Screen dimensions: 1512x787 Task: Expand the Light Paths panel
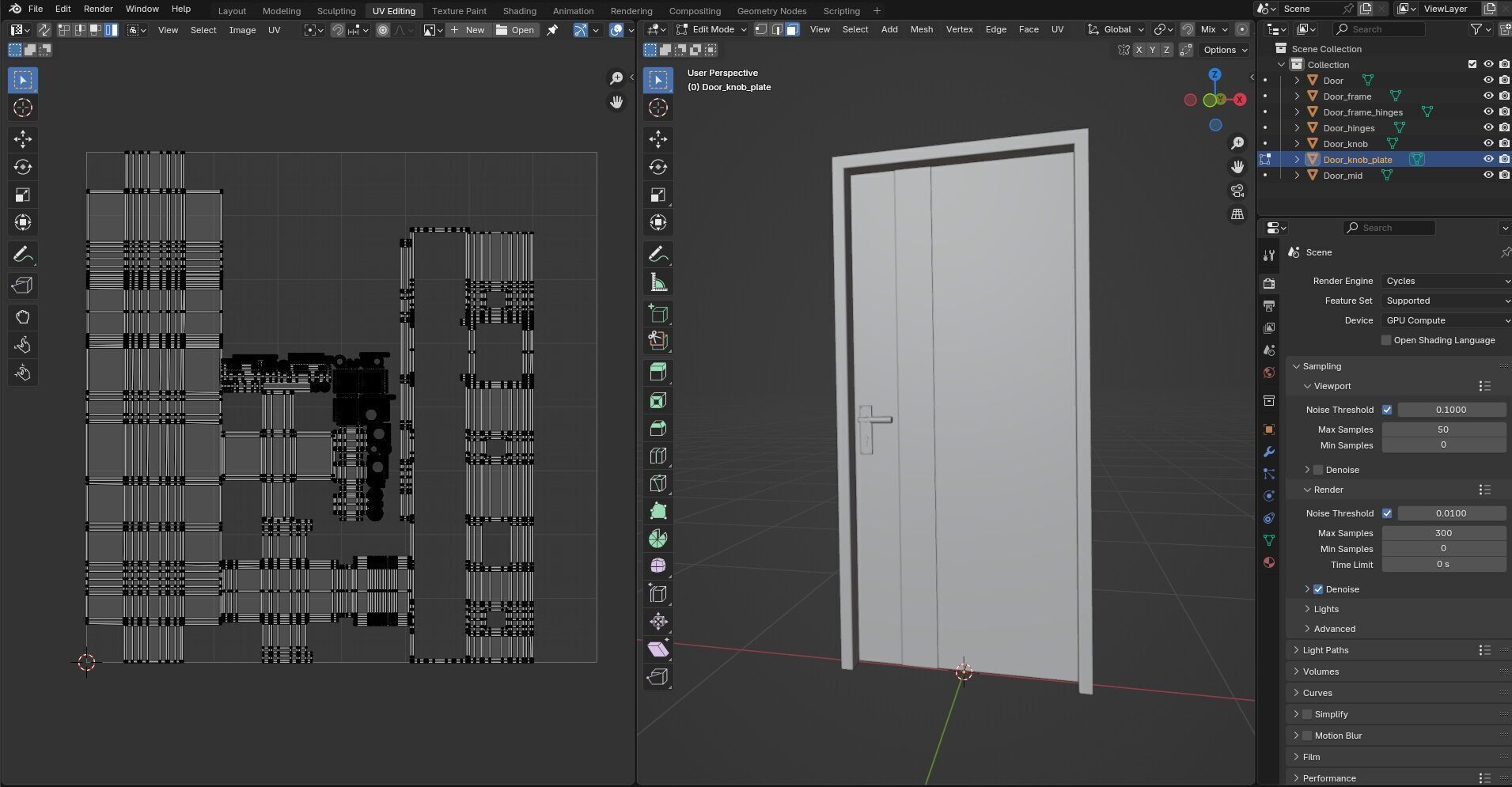pyautogui.click(x=1325, y=650)
